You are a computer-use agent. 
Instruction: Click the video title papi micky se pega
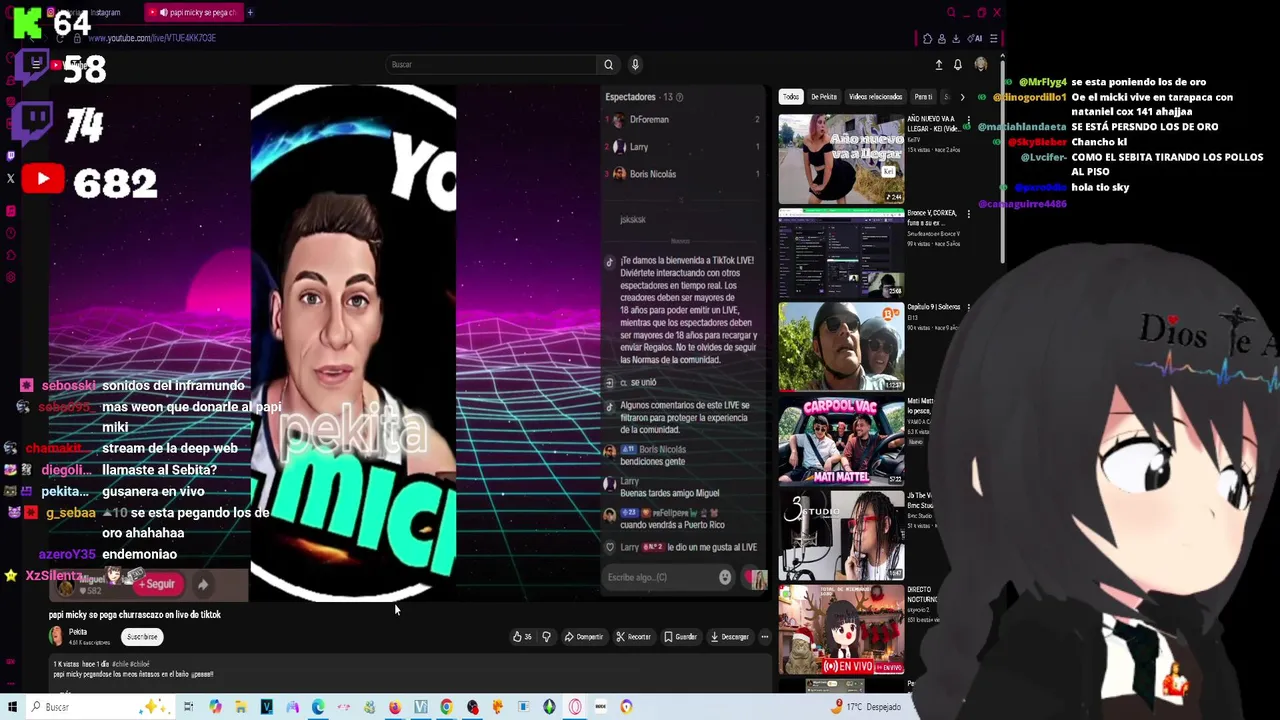tap(135, 615)
